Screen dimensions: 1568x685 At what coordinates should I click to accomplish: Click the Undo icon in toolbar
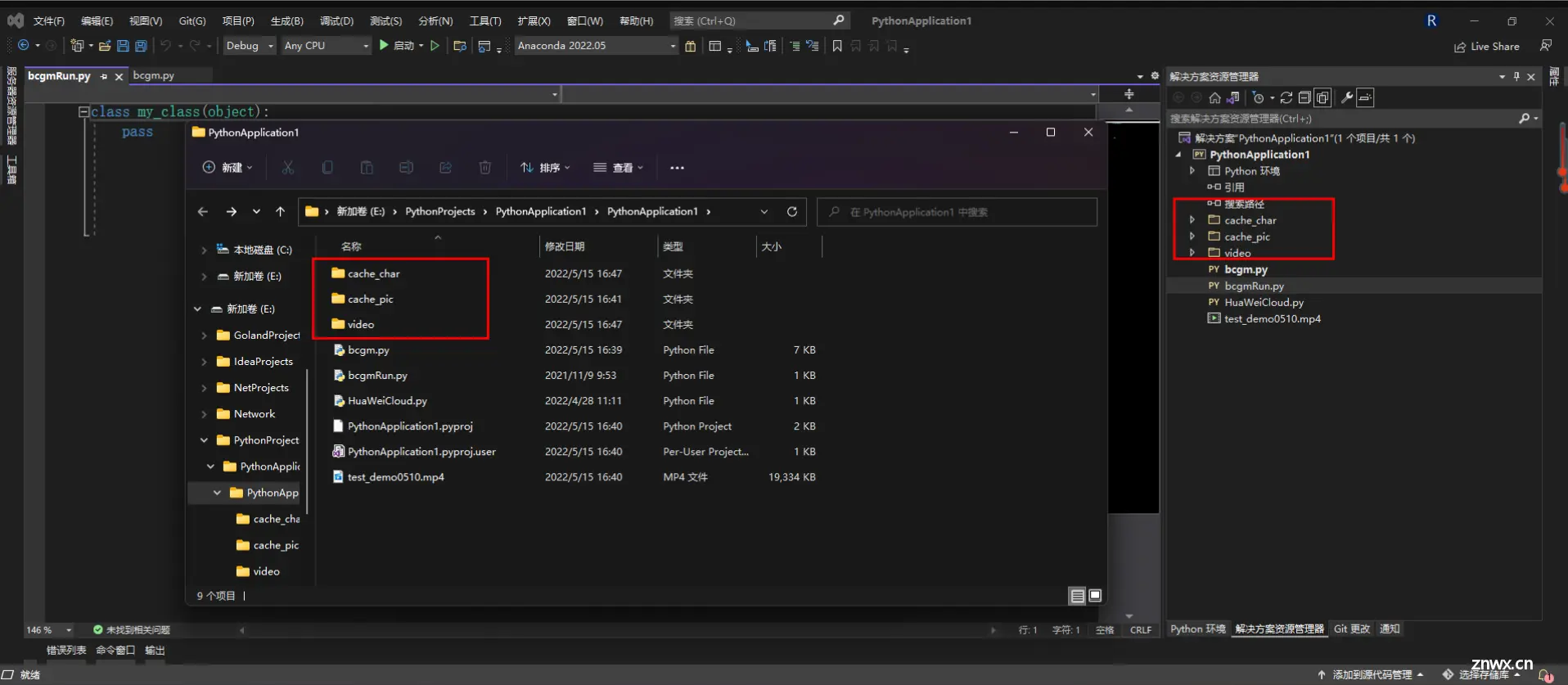[x=165, y=46]
